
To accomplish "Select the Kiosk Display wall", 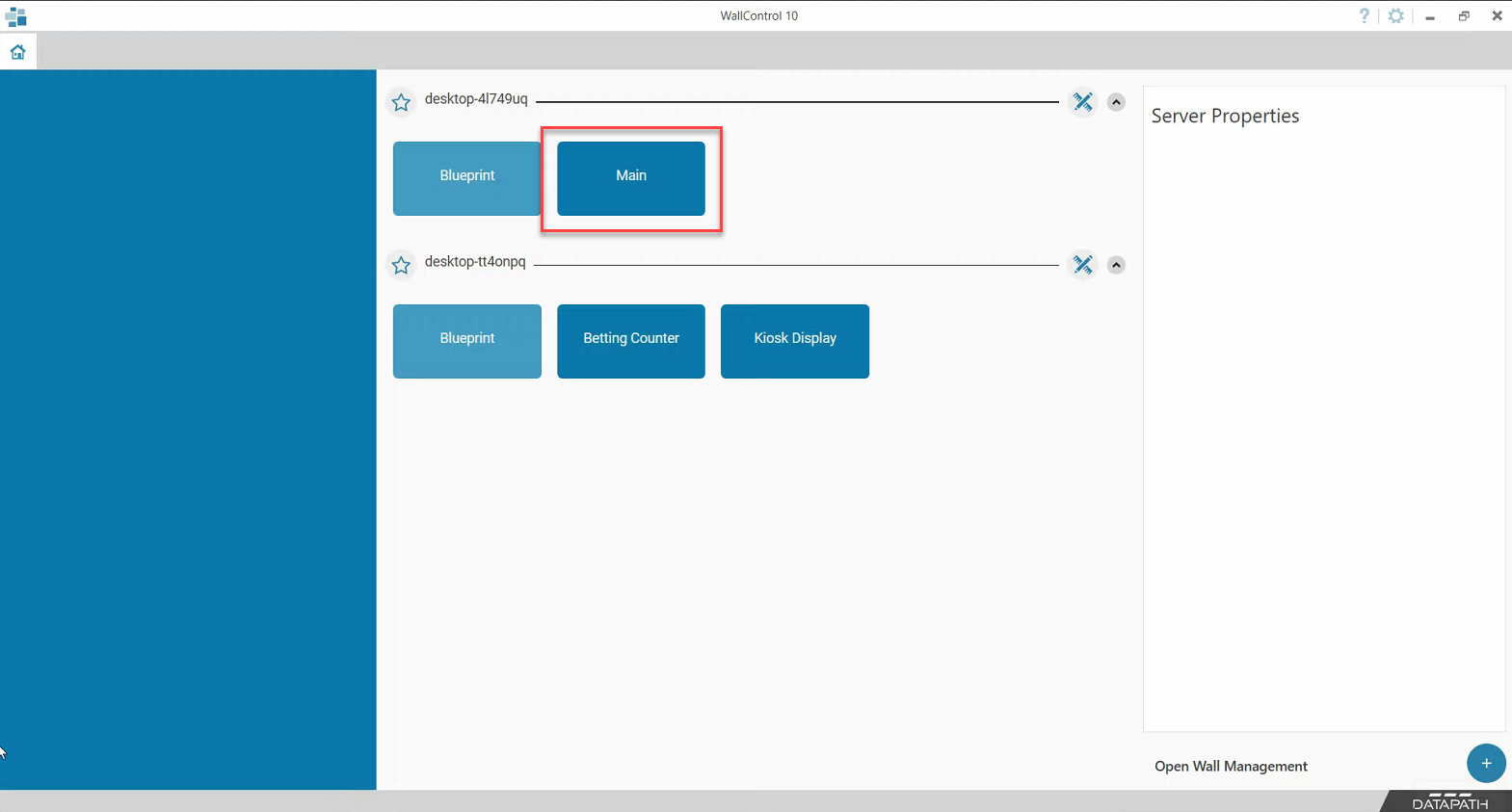I will click(794, 341).
